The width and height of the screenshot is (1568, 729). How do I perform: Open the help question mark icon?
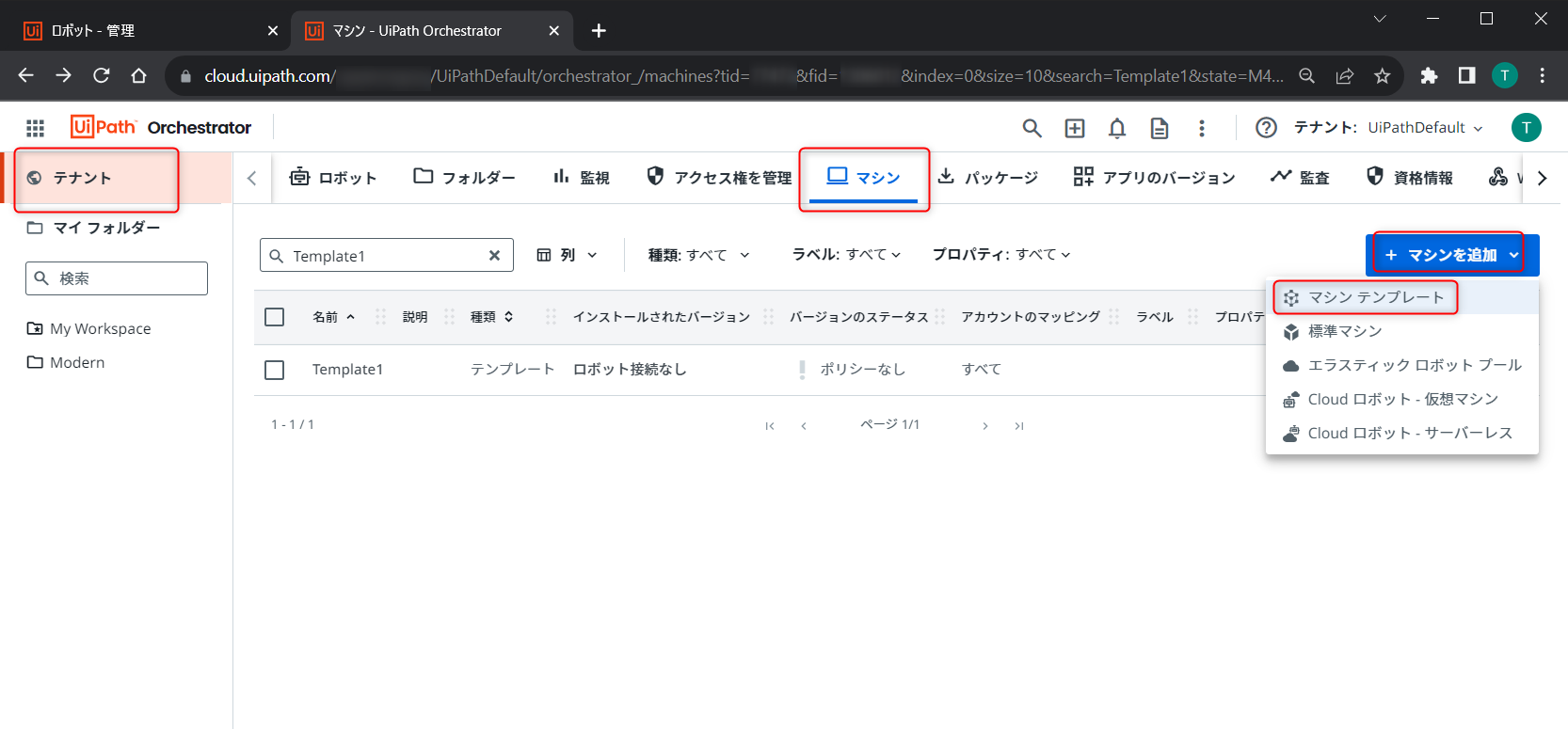point(1267,127)
